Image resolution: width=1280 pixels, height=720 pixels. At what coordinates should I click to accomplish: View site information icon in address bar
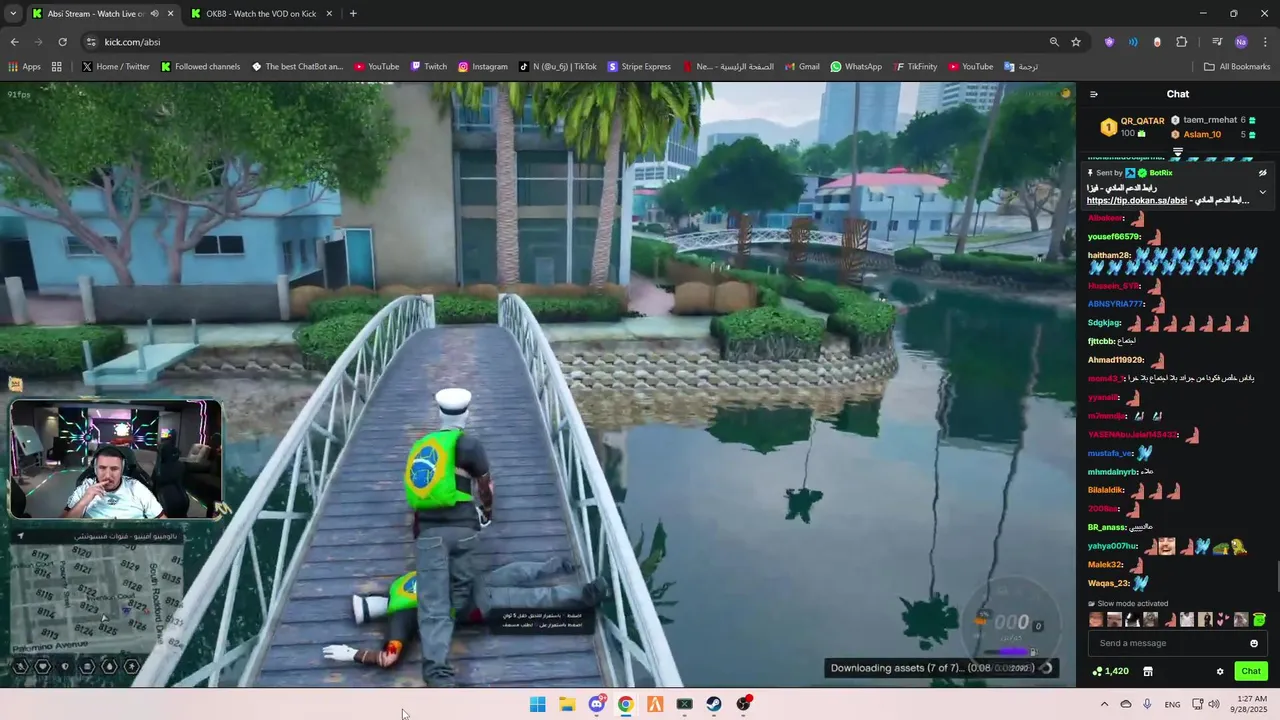coord(91,42)
